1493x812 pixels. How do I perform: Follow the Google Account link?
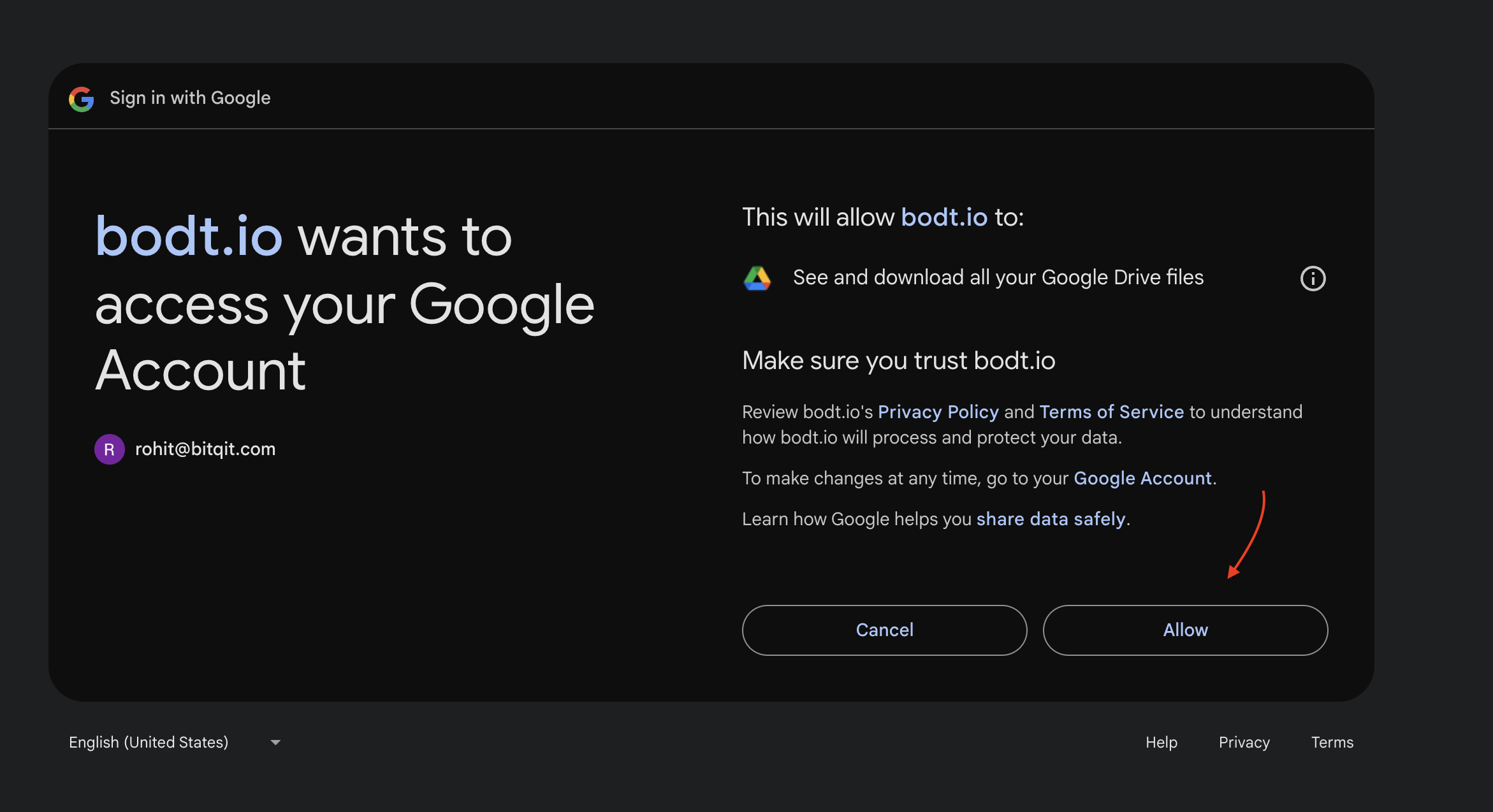(x=1142, y=479)
